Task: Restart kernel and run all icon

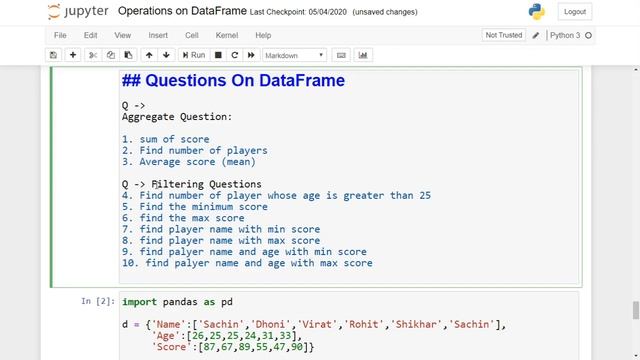Action: (x=251, y=55)
